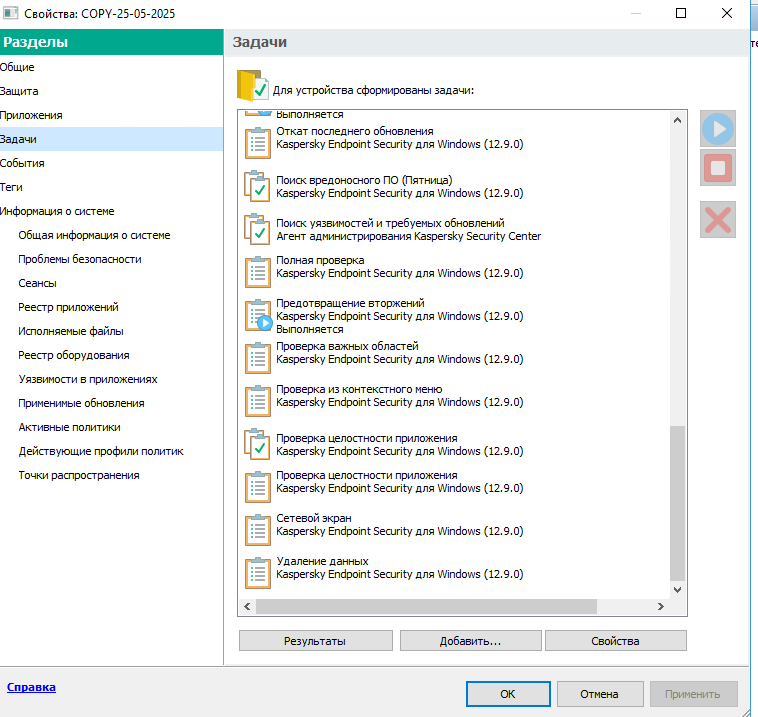Select Поиск вредоносного ПО (Пятница) text

click(364, 180)
